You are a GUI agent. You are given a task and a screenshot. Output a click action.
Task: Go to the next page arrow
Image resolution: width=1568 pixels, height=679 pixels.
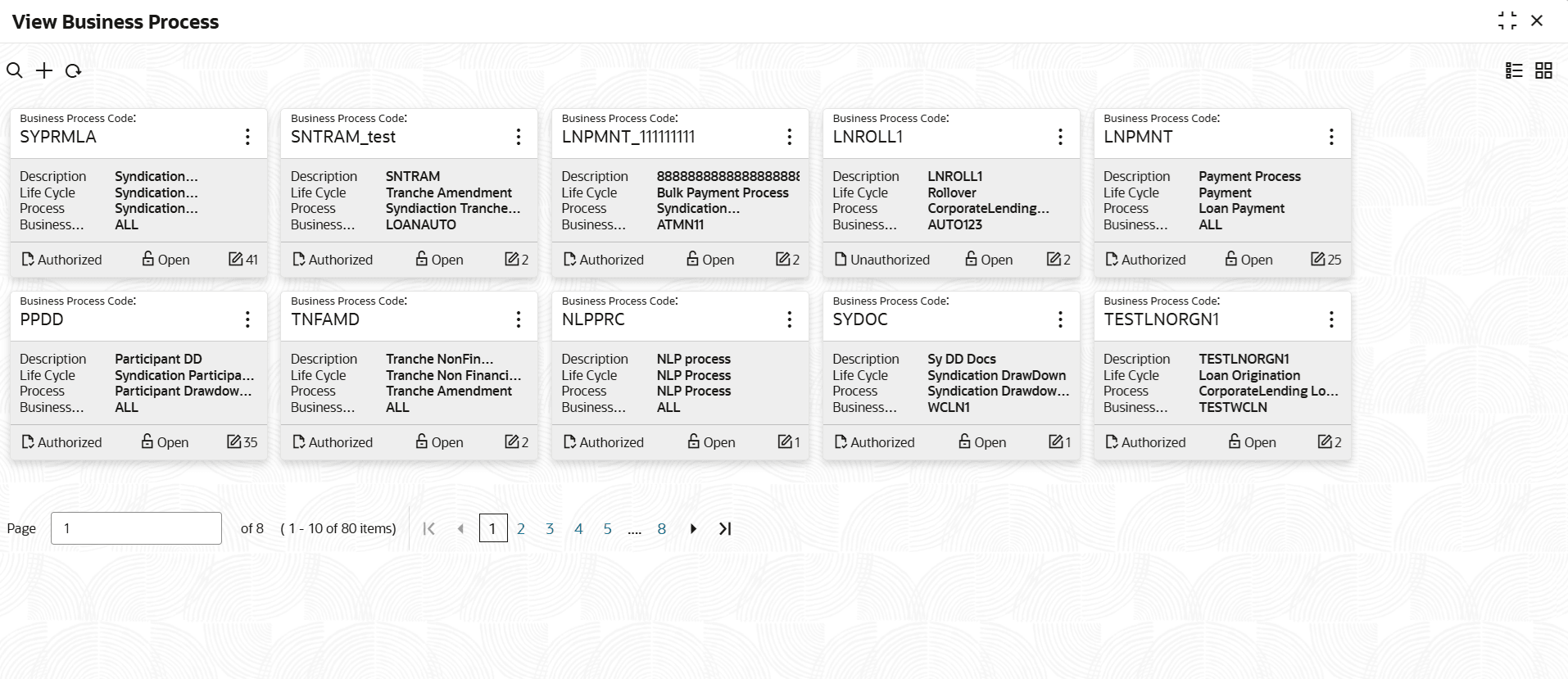pos(693,529)
